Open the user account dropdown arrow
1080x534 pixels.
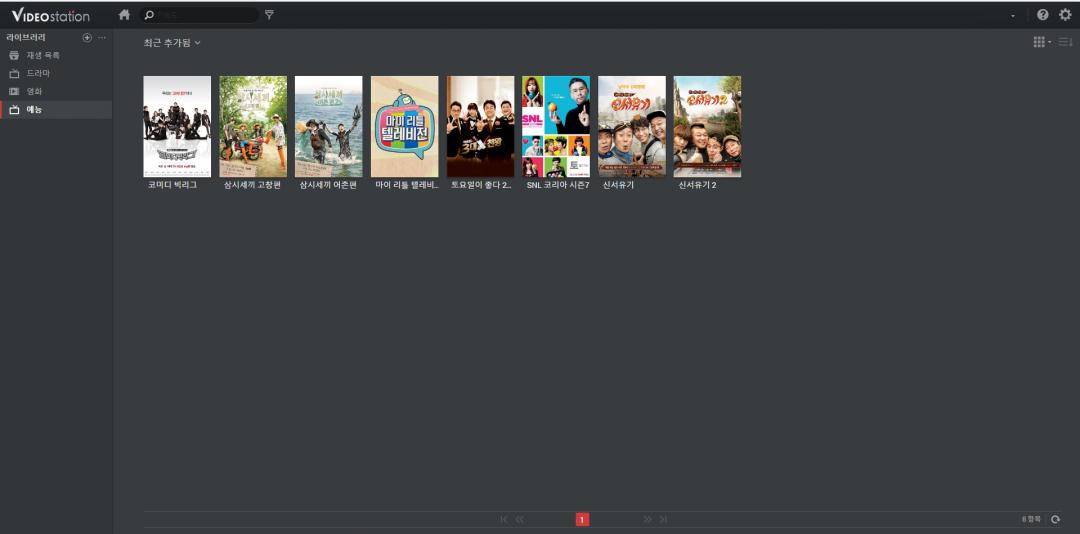(1013, 16)
